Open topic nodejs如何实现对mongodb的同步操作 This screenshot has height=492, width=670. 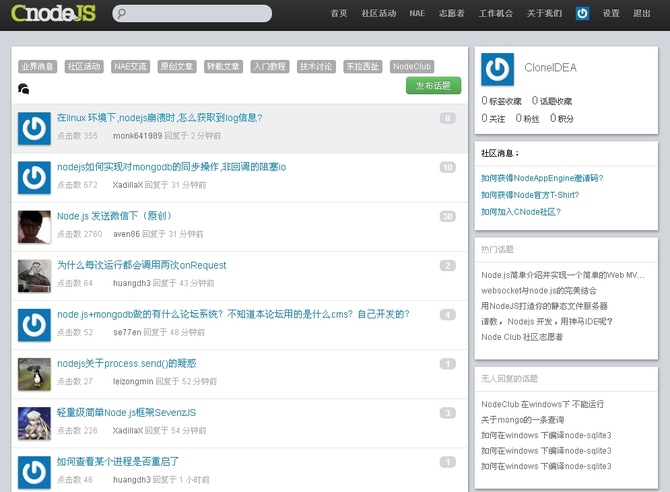click(x=171, y=167)
